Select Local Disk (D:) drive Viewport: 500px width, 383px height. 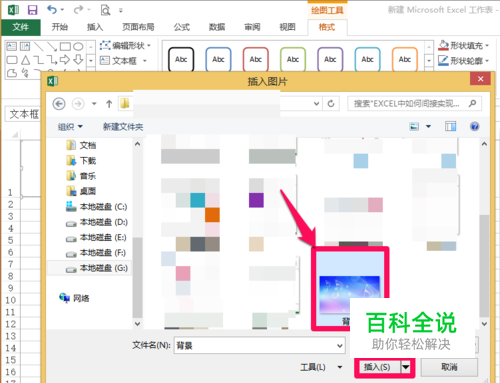point(96,222)
